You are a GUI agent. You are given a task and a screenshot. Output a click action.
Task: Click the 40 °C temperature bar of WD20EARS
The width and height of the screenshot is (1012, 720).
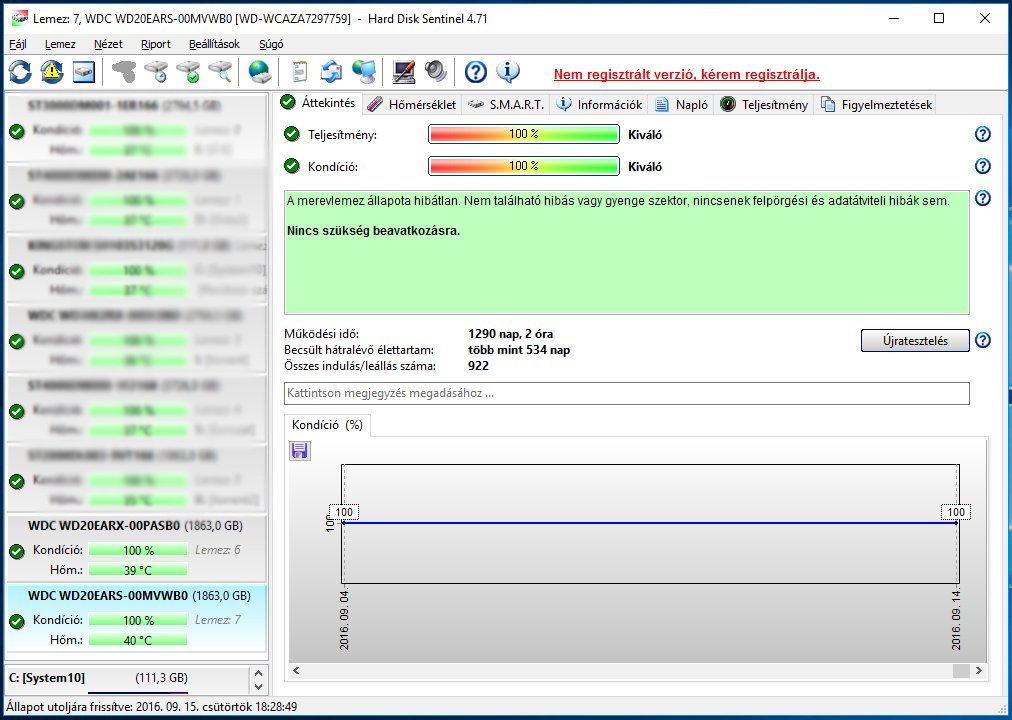pyautogui.click(x=138, y=641)
